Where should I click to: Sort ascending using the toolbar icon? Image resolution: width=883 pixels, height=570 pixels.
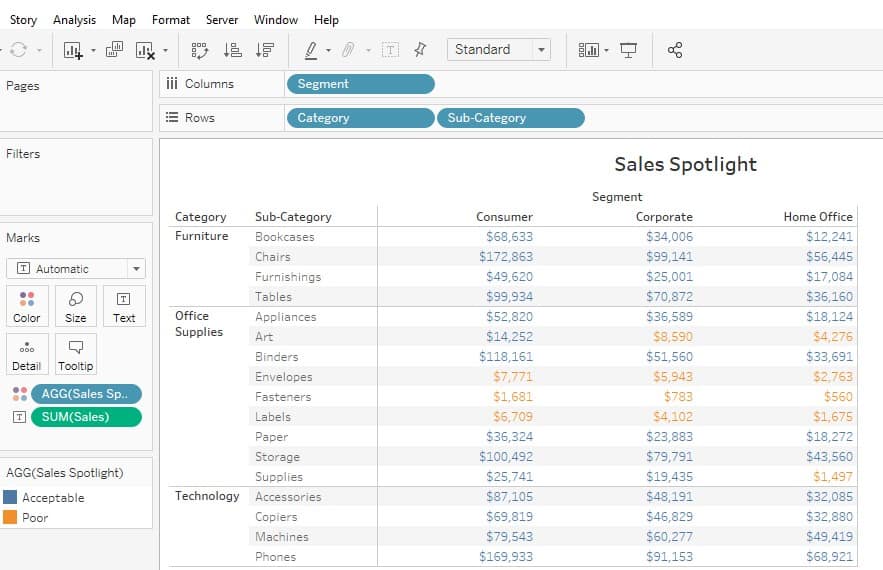point(232,50)
